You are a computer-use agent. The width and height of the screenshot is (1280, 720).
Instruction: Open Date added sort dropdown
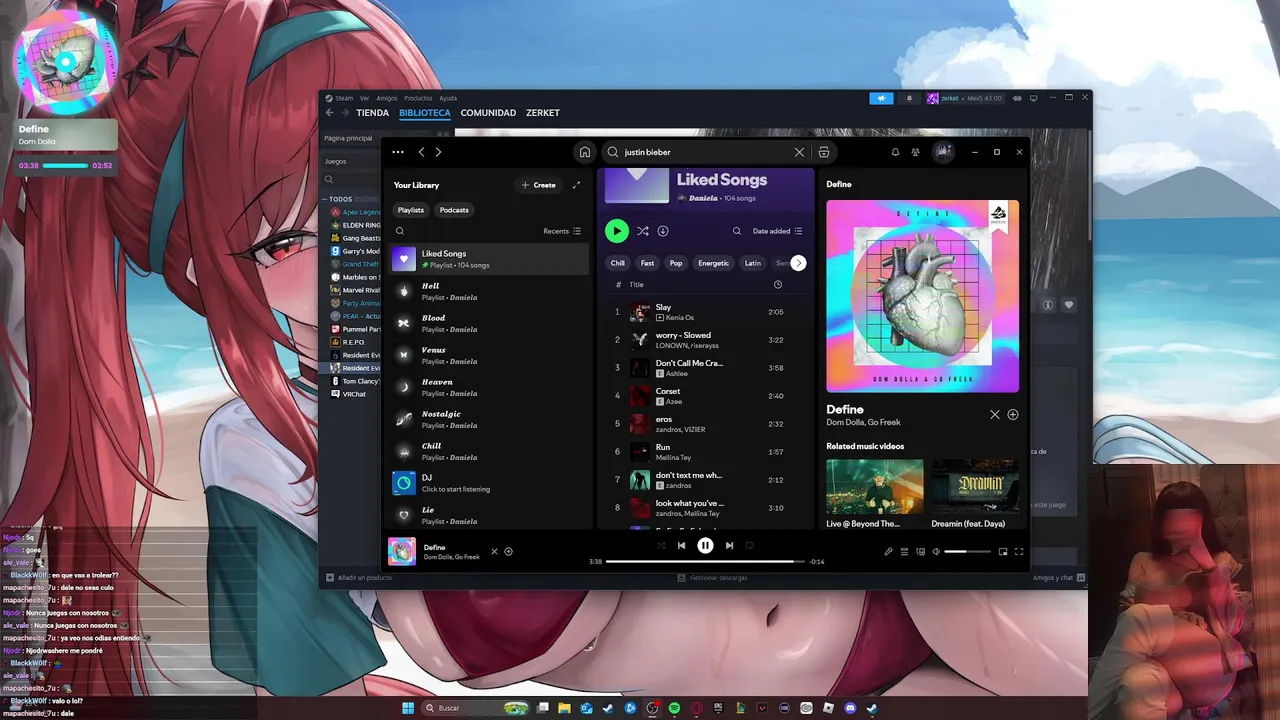(777, 231)
